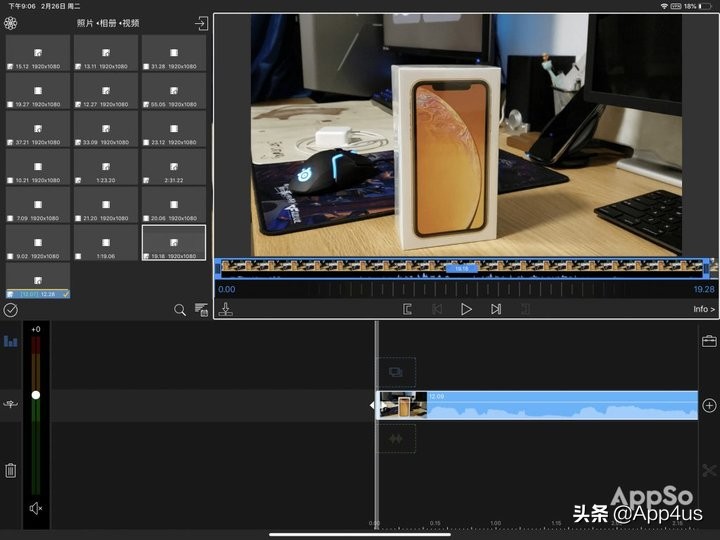Image resolution: width=720 pixels, height=540 pixels.
Task: Tap the timeline ruler at the 1:00 mark
Action: (495, 523)
